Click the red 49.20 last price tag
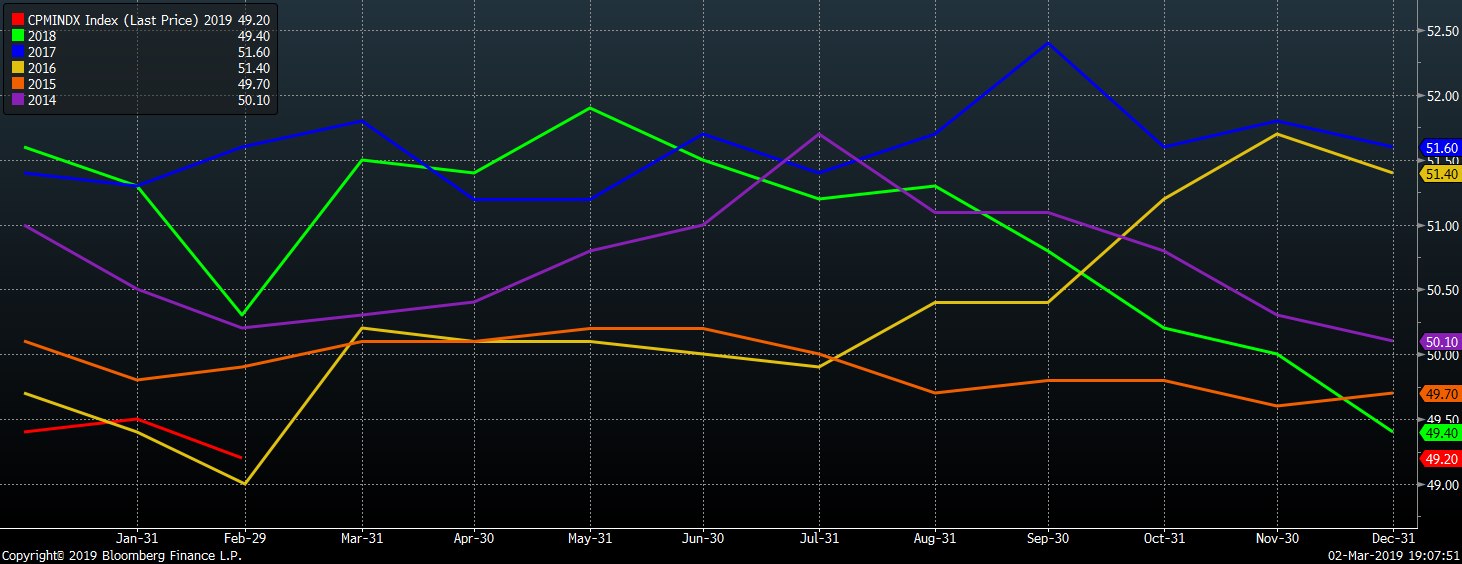1462x564 pixels. [1440, 459]
